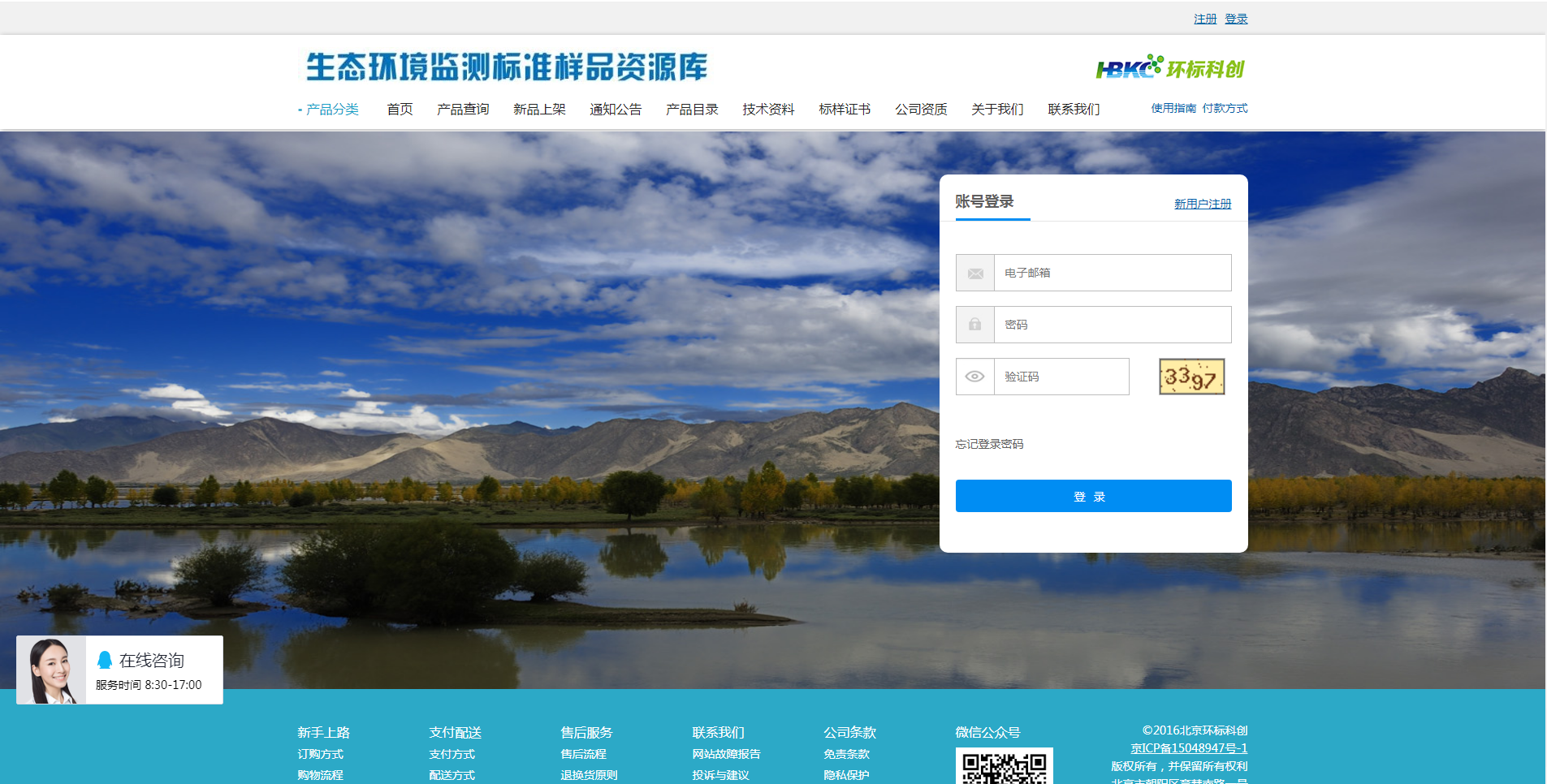Open the 产品查询 menu item
Viewport: 1547px width, 784px height.
coord(463,110)
